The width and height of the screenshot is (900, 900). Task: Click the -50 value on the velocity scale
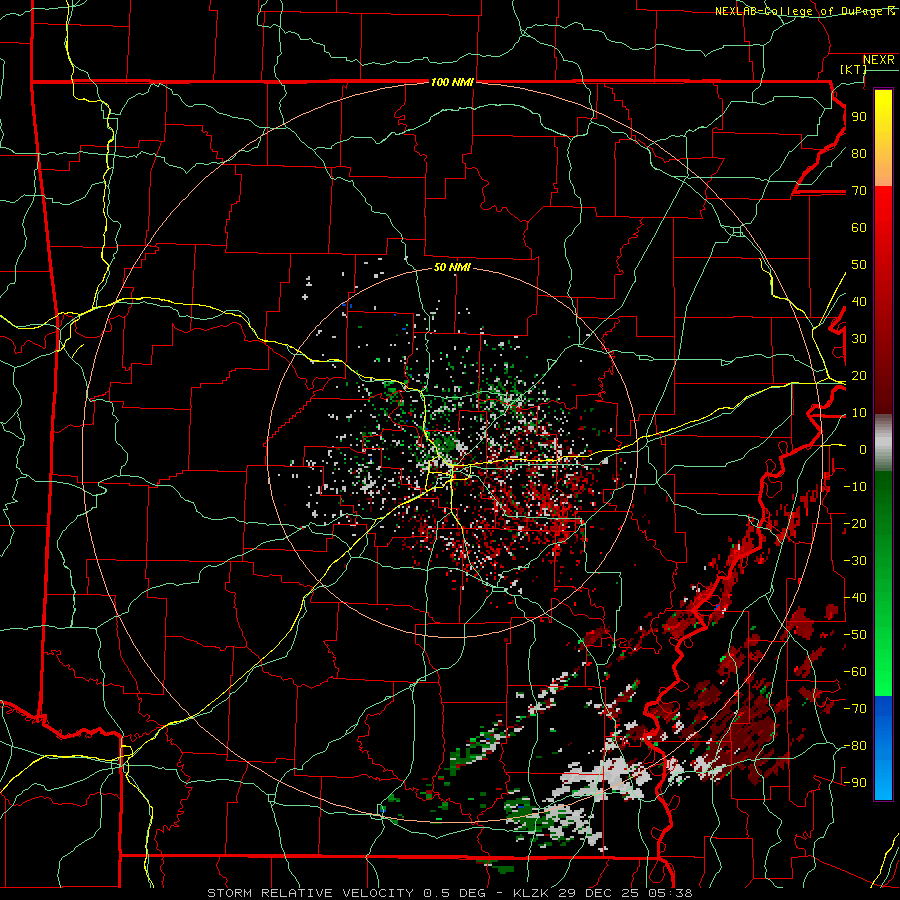coord(855,635)
